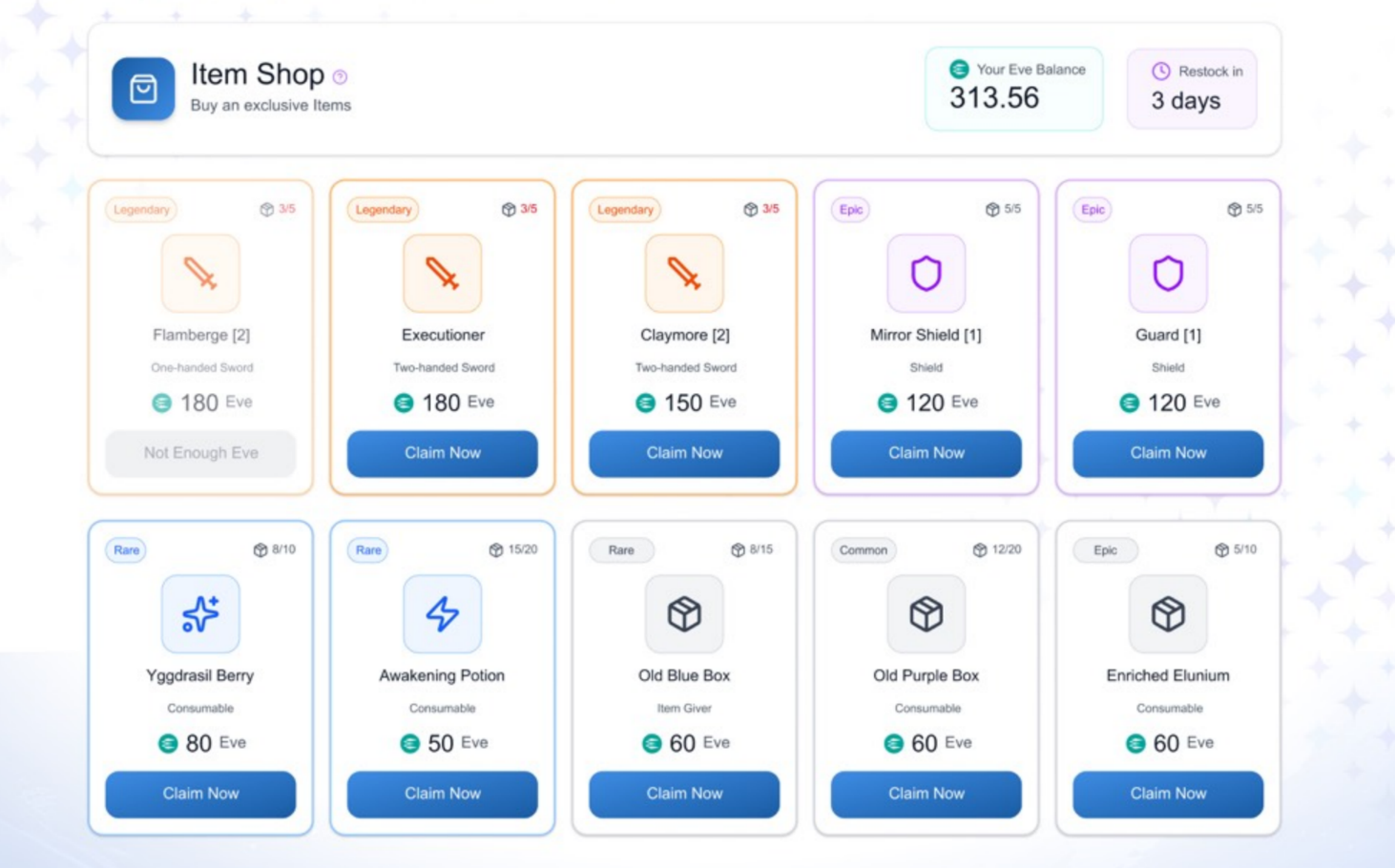Click the Yggdrasil Berry sparkle icon
Image resolution: width=1395 pixels, height=868 pixels.
click(x=200, y=614)
